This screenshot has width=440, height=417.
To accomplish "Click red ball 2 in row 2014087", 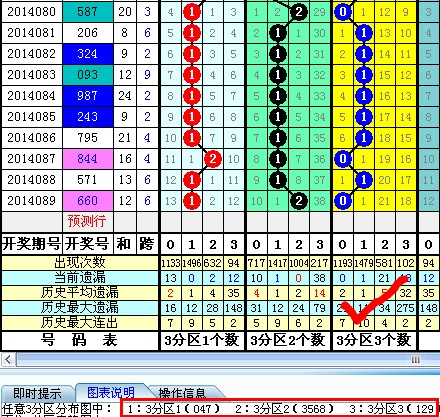I will click(213, 159).
